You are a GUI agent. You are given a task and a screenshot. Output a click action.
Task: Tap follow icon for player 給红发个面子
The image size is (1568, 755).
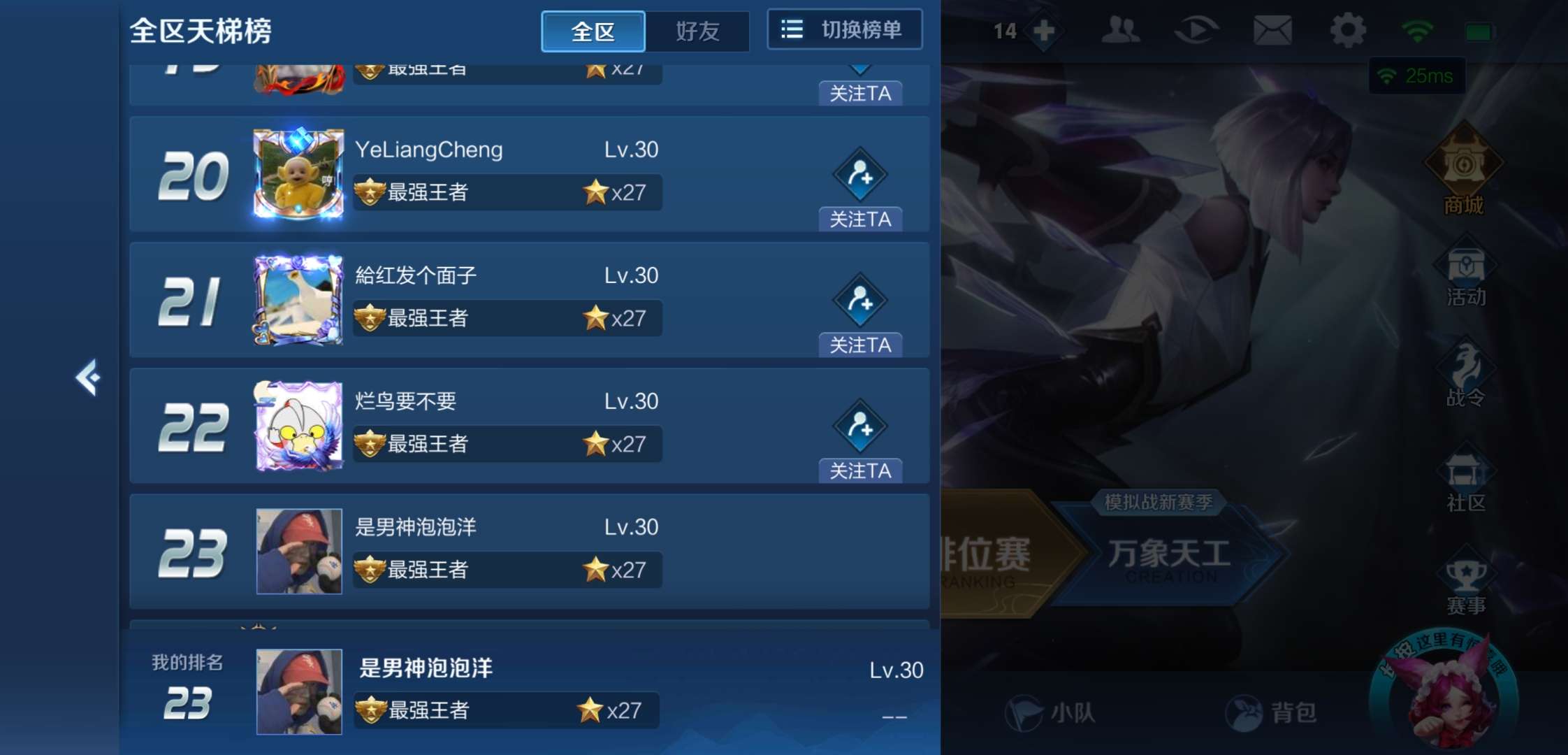point(860,301)
